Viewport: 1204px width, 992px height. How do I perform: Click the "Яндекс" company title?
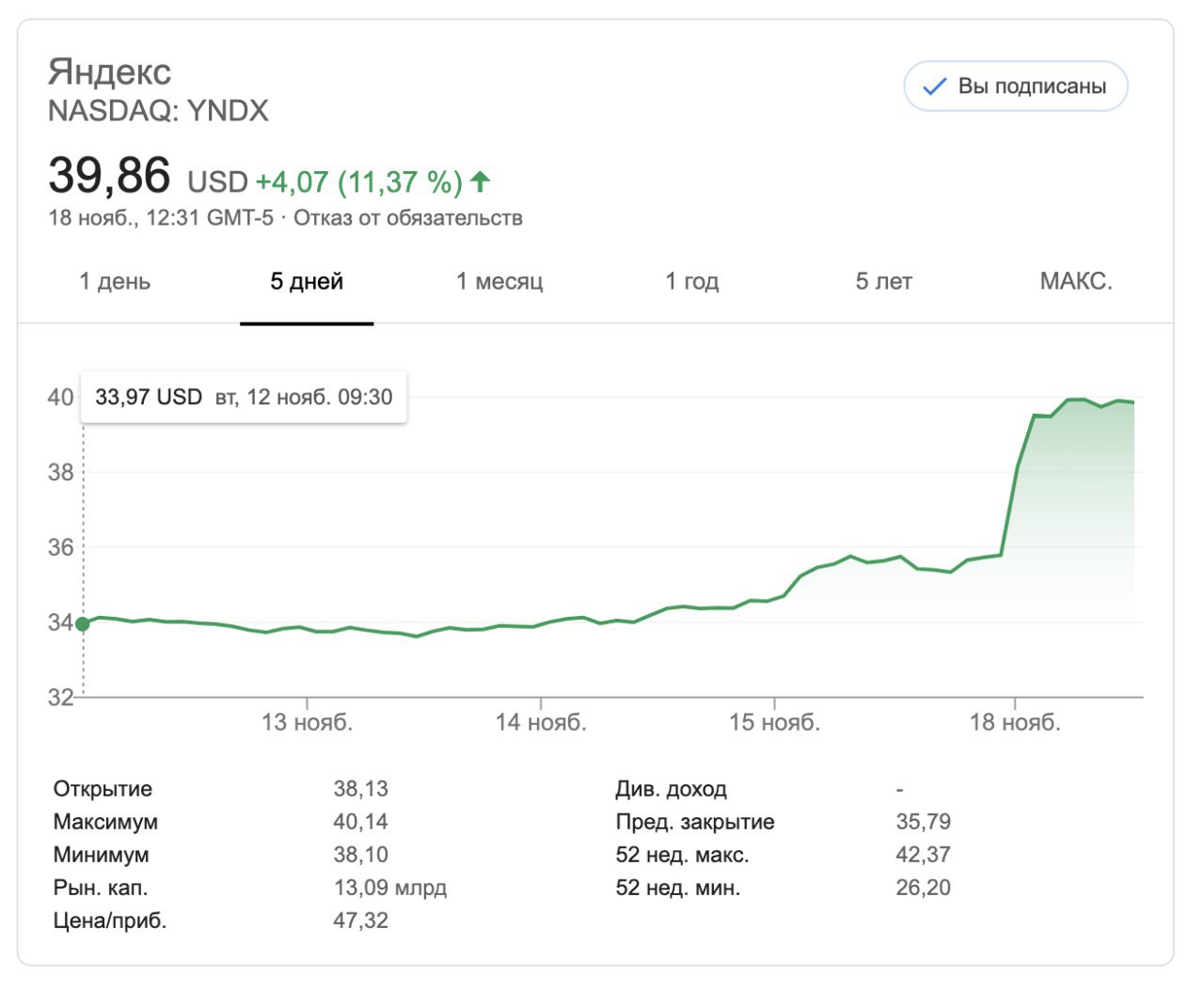click(x=109, y=71)
